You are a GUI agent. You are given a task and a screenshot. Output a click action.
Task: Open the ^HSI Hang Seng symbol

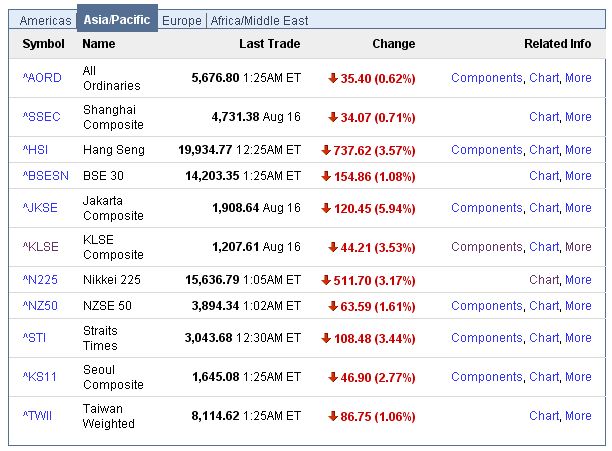pos(35,150)
